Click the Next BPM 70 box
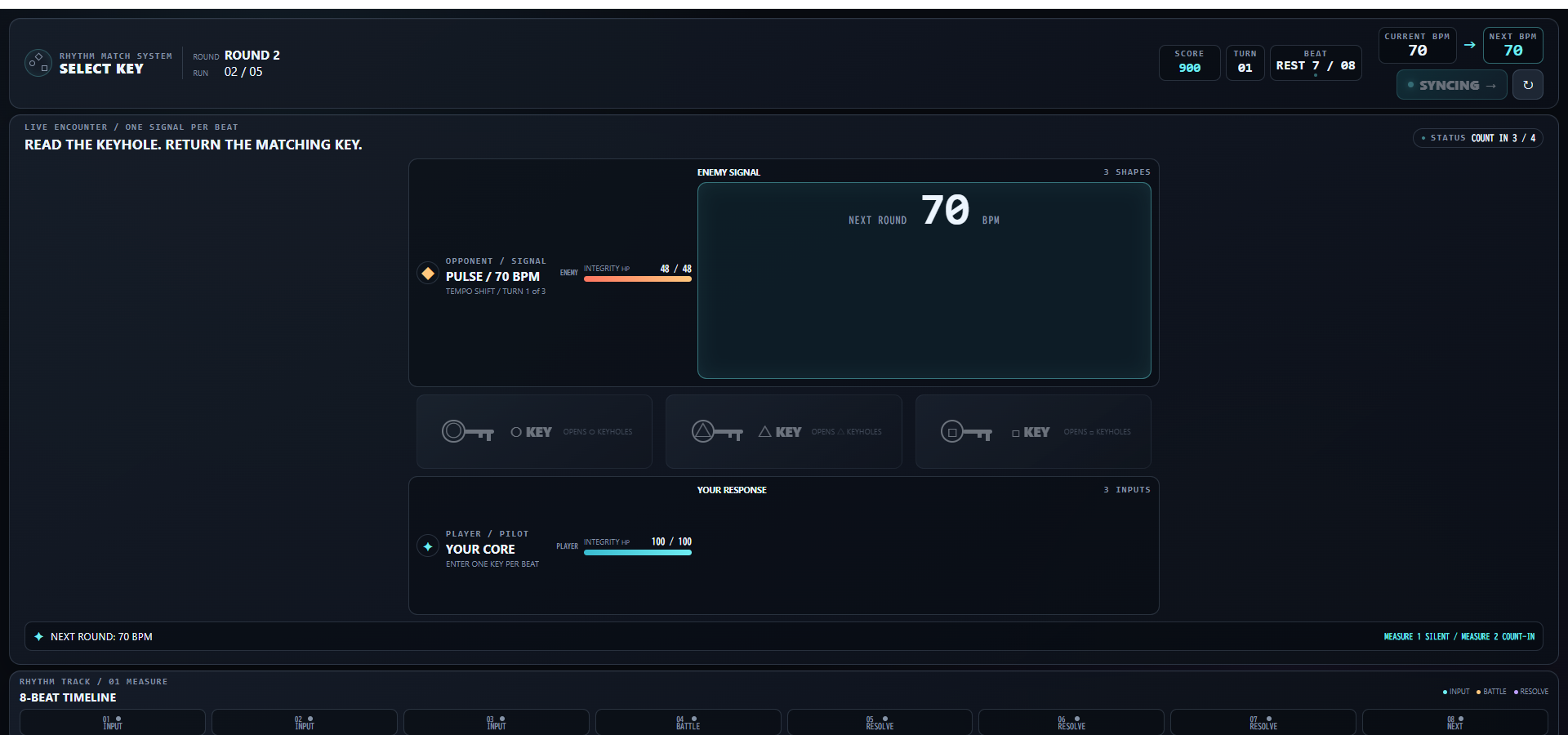Screen dimensions: 1568x735 1512,45
